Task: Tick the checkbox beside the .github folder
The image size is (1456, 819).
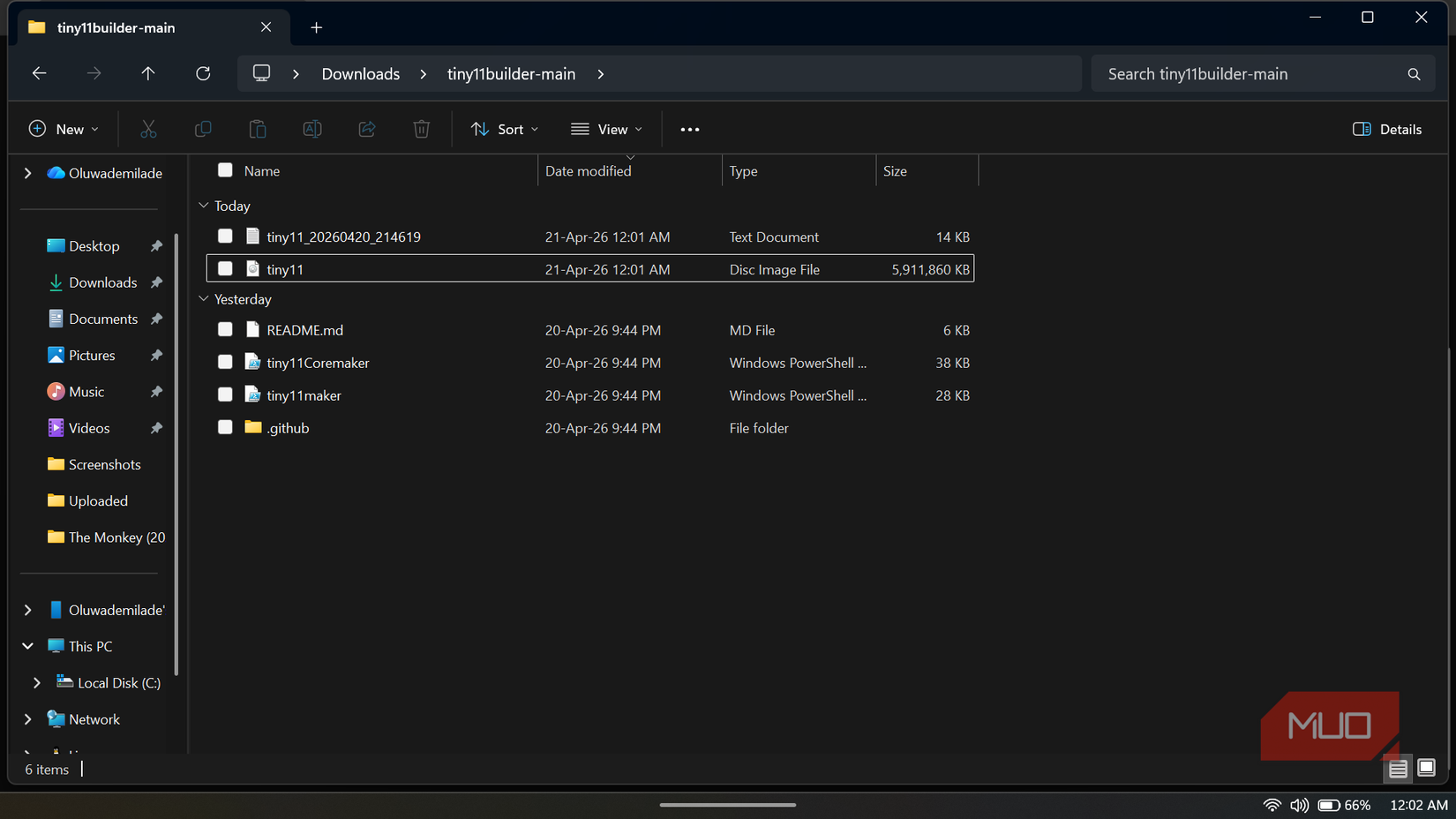Action: click(225, 428)
